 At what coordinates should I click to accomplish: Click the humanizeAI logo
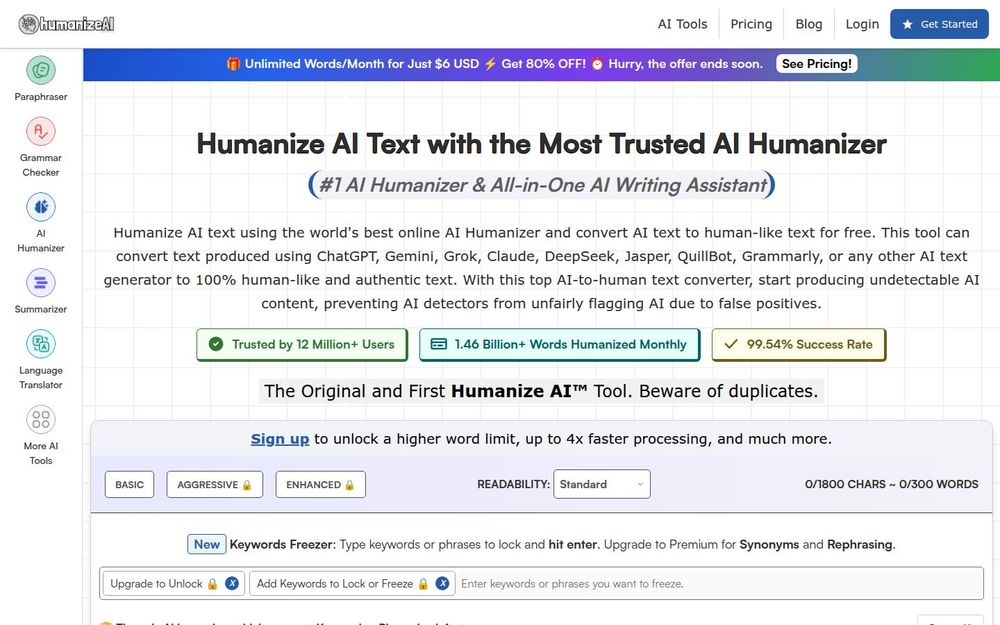tap(66, 24)
